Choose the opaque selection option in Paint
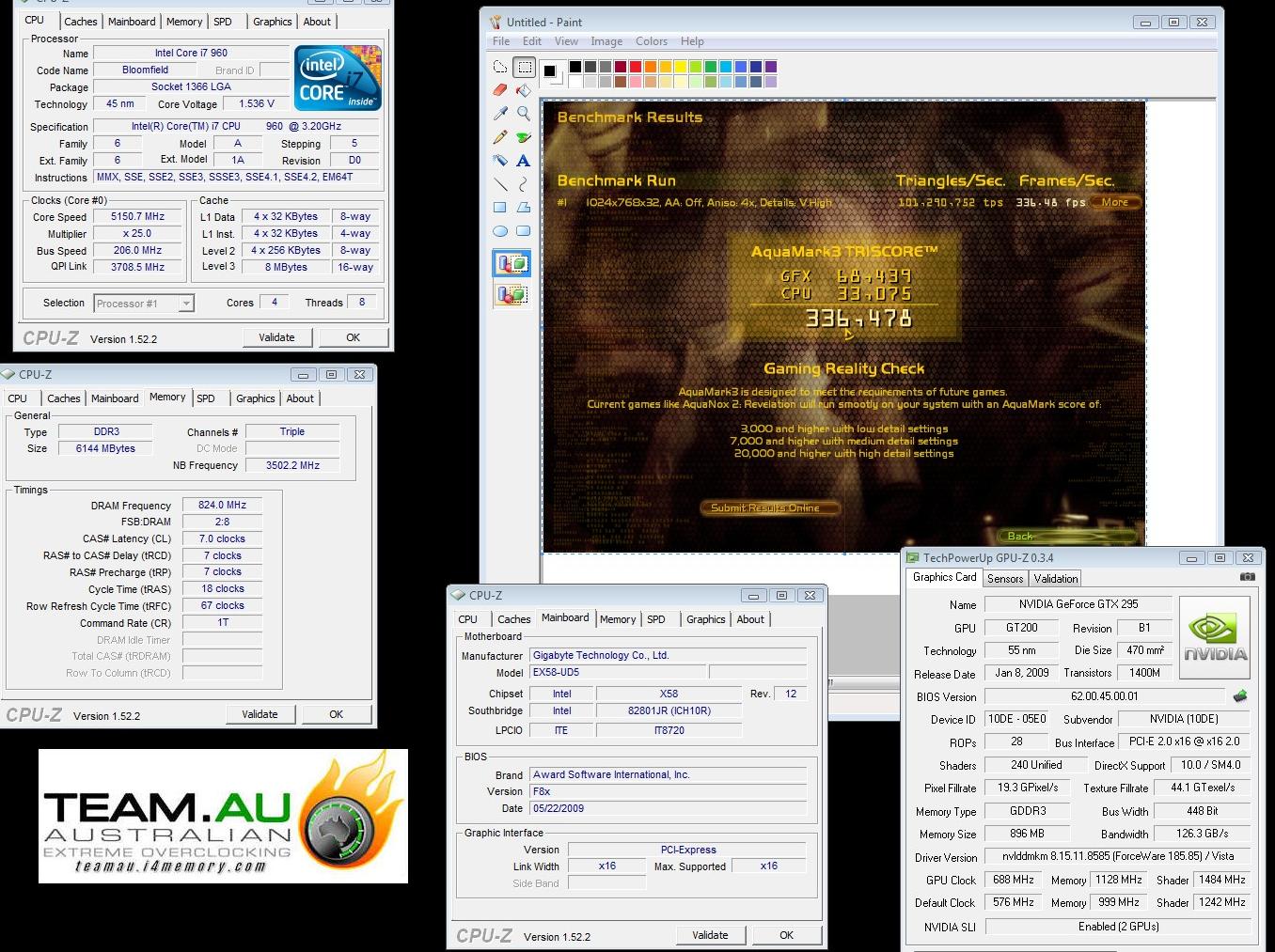Viewport: 1275px width, 952px height. [512, 264]
